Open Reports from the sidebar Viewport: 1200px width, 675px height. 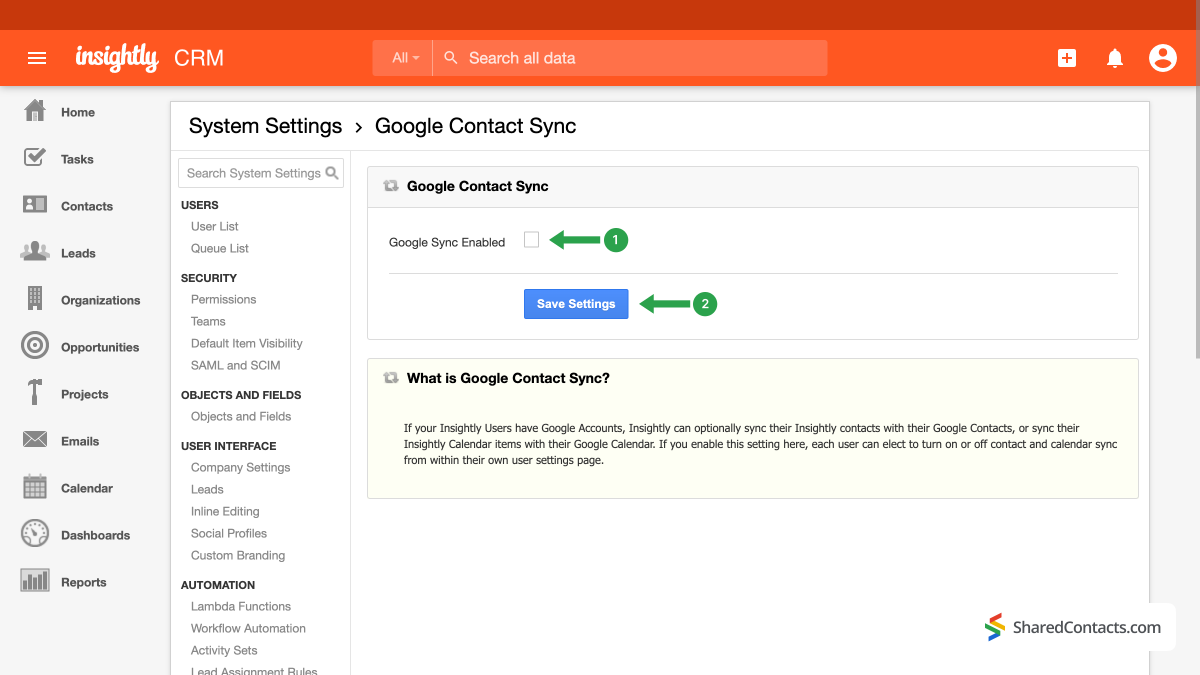click(x=83, y=582)
